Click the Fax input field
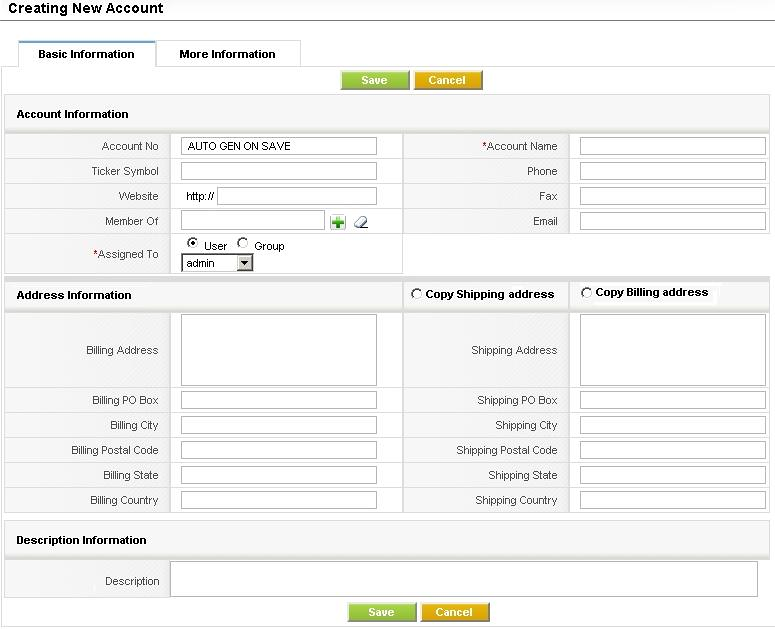The height and width of the screenshot is (629, 775). click(673, 196)
